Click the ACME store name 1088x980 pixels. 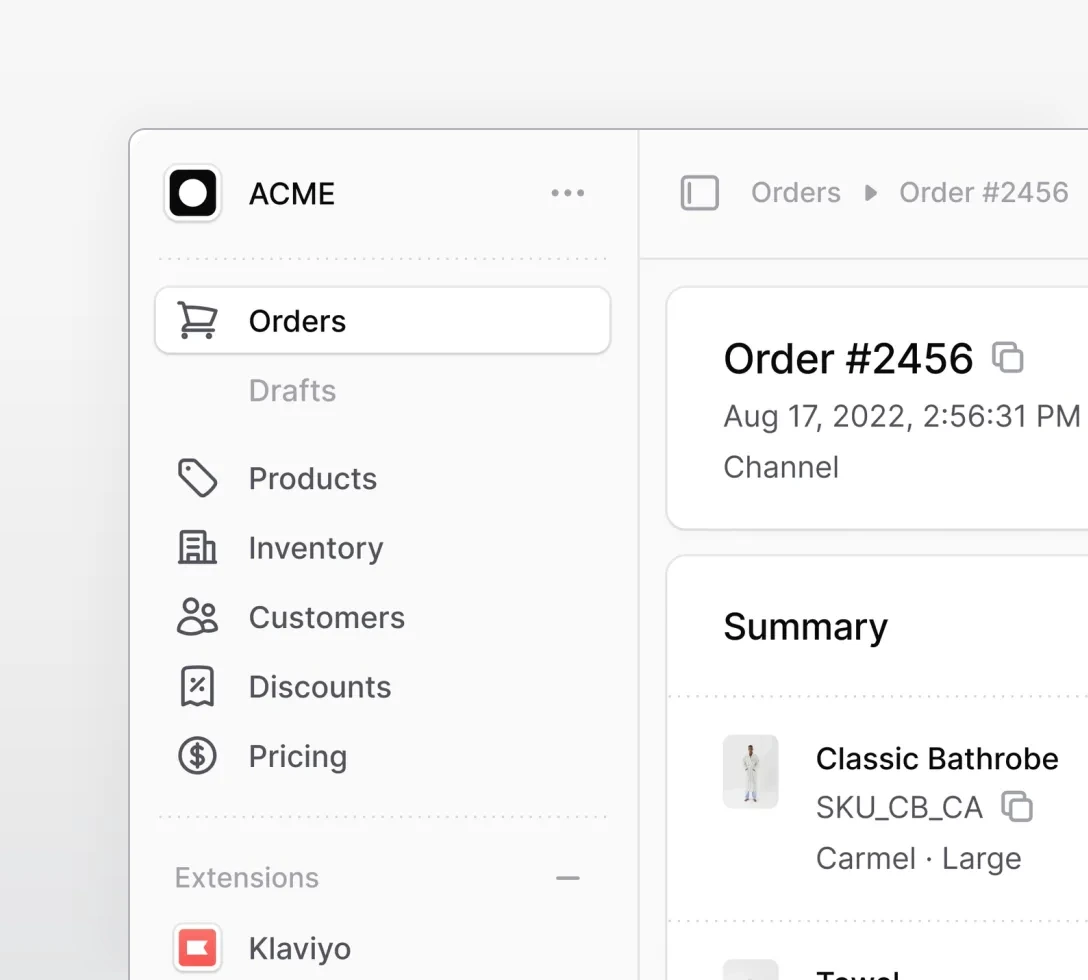291,194
